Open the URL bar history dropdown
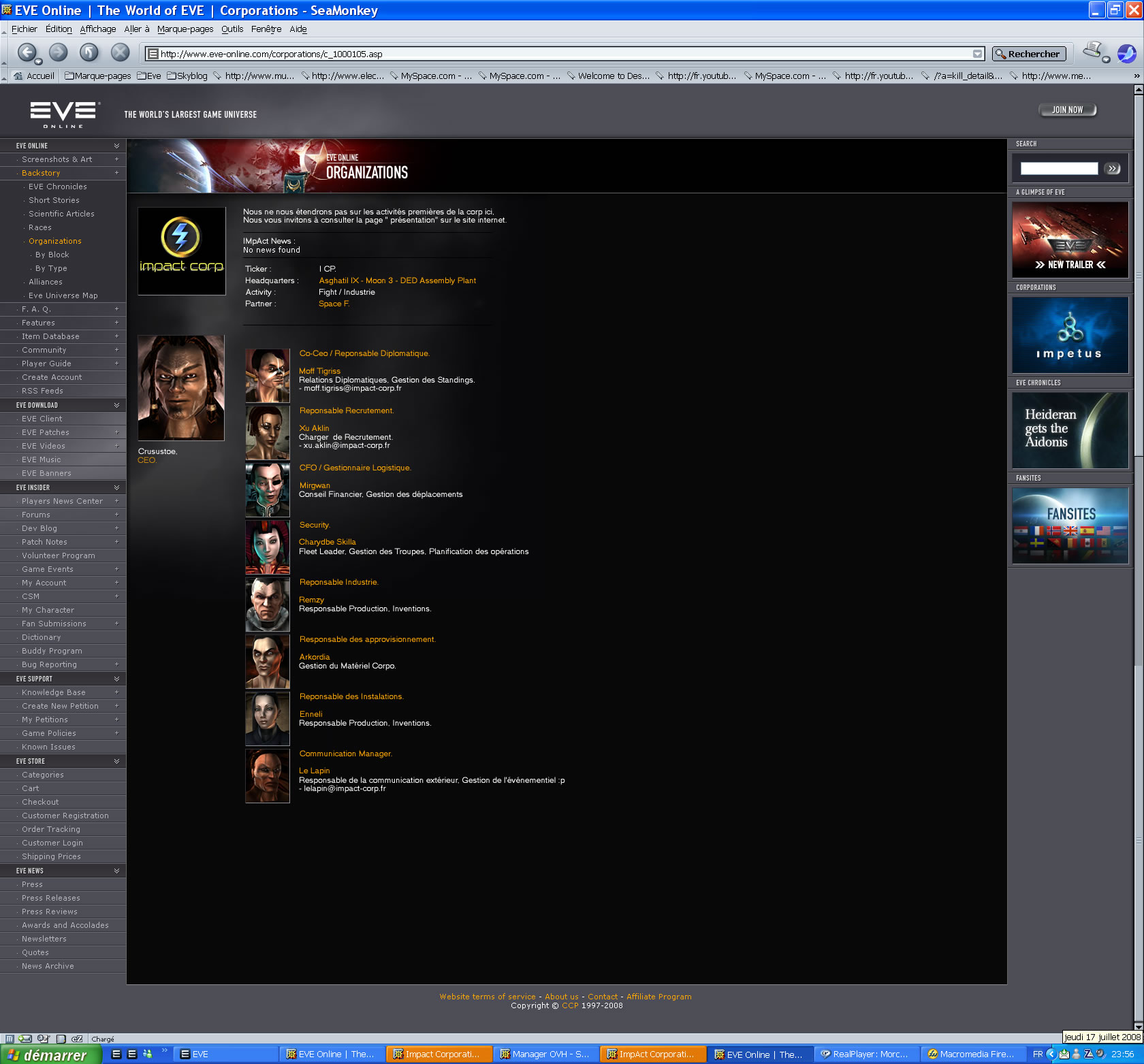 coord(978,54)
